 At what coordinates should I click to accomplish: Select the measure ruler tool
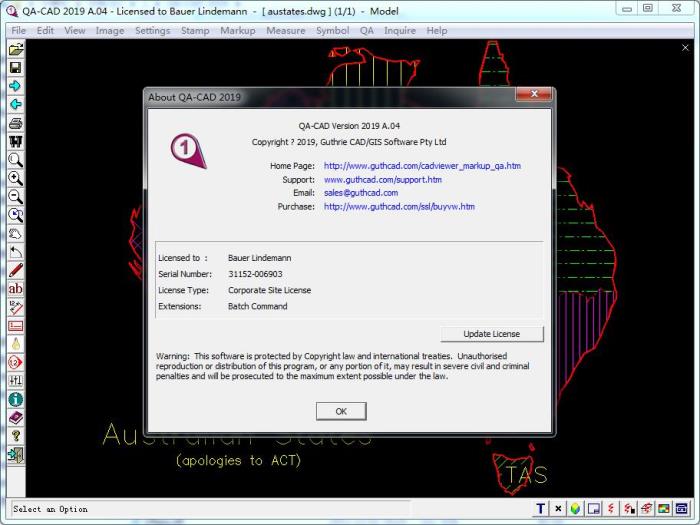[x=16, y=307]
